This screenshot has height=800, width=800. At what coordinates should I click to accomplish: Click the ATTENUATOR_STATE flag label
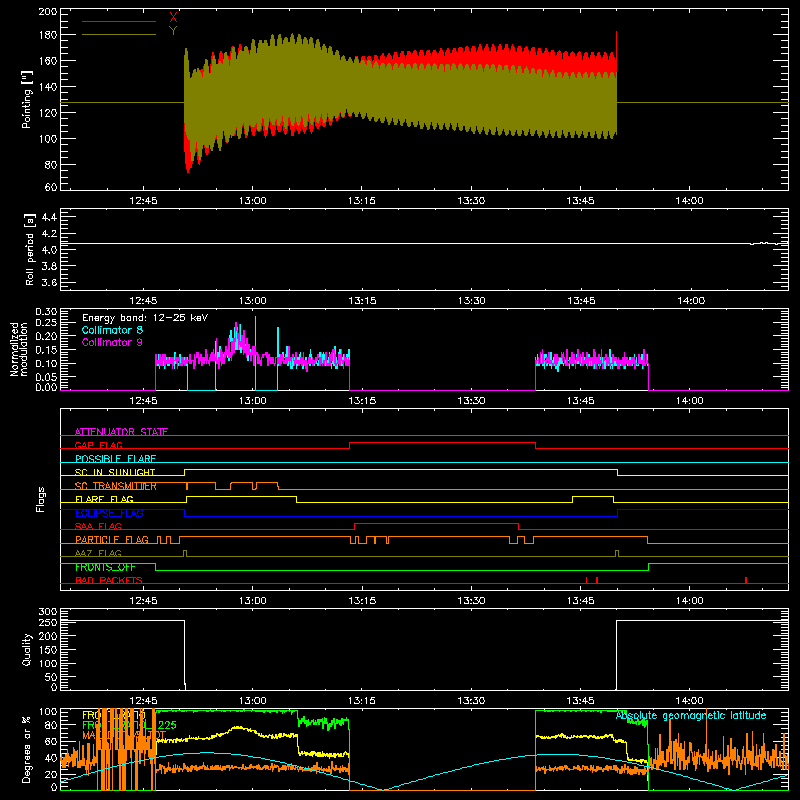(121, 432)
